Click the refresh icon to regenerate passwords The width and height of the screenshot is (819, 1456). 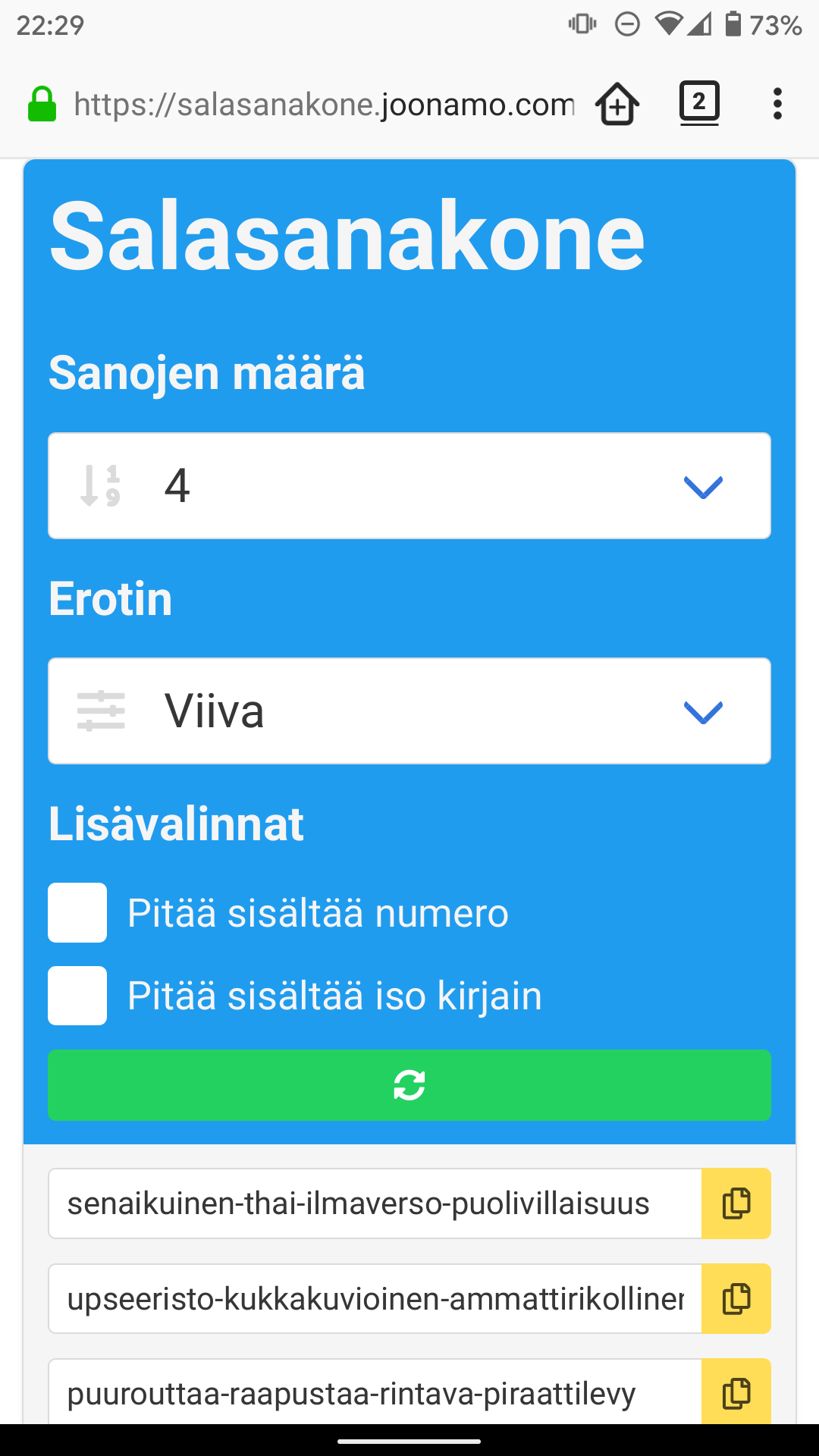coord(409,1085)
